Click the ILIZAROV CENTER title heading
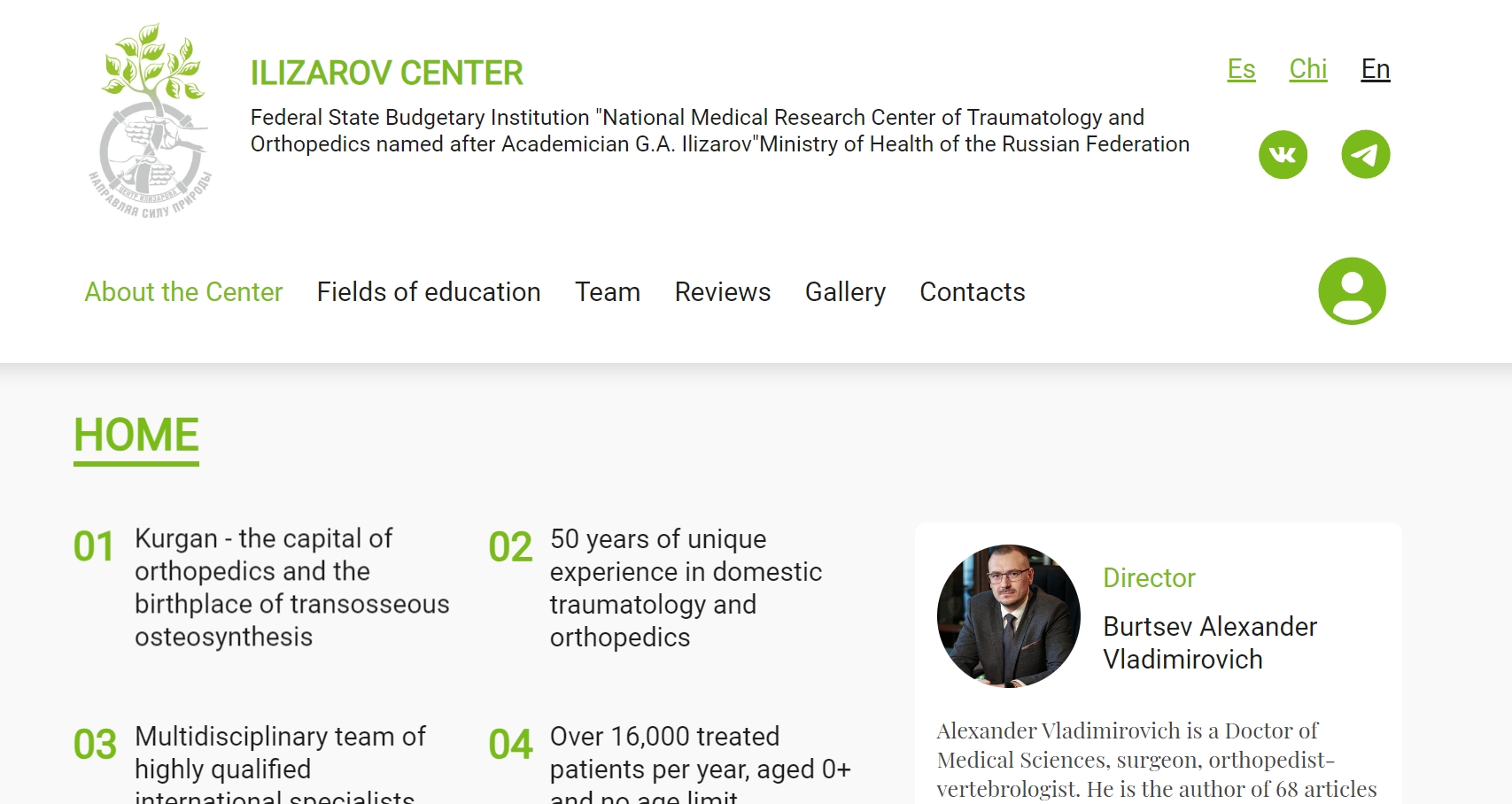The width and height of the screenshot is (1512, 804). 387,73
